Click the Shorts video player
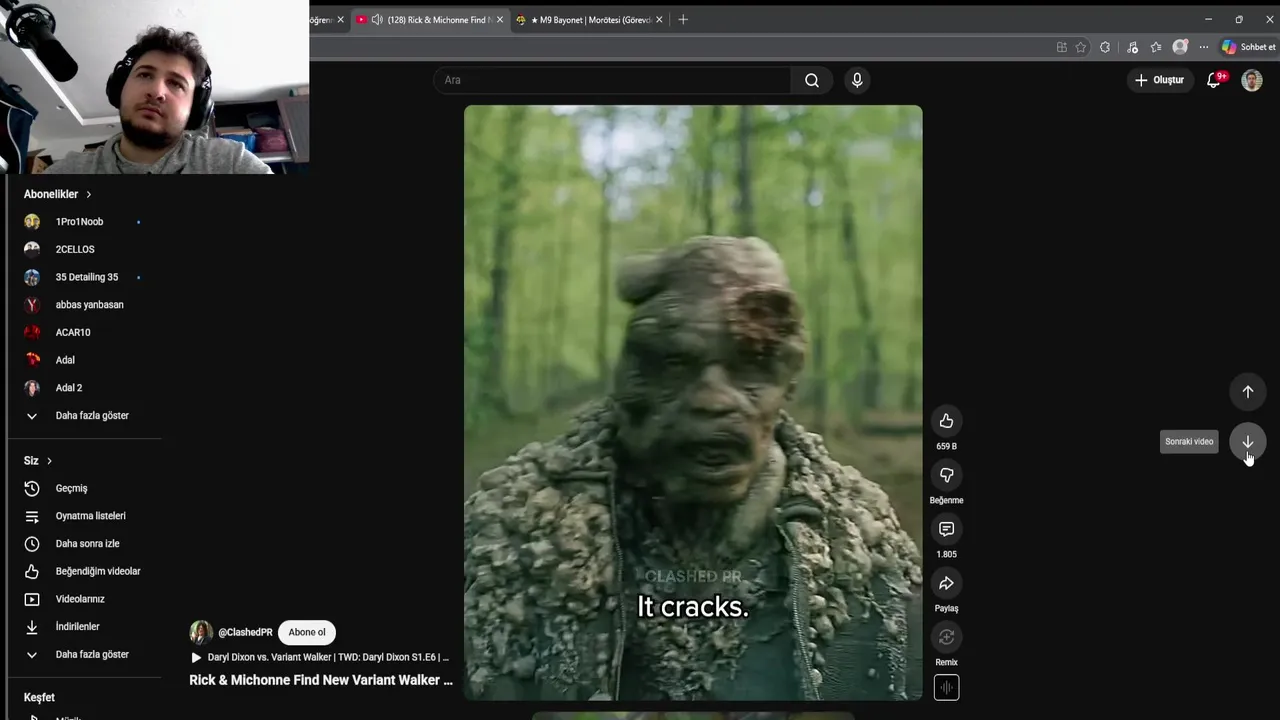The height and width of the screenshot is (720, 1280). point(693,403)
